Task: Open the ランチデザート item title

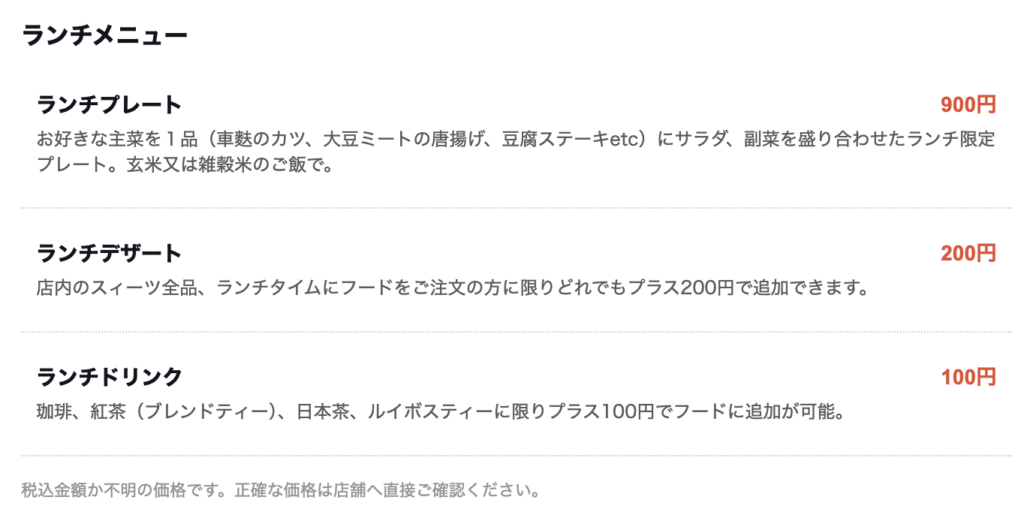Action: pyautogui.click(x=109, y=253)
